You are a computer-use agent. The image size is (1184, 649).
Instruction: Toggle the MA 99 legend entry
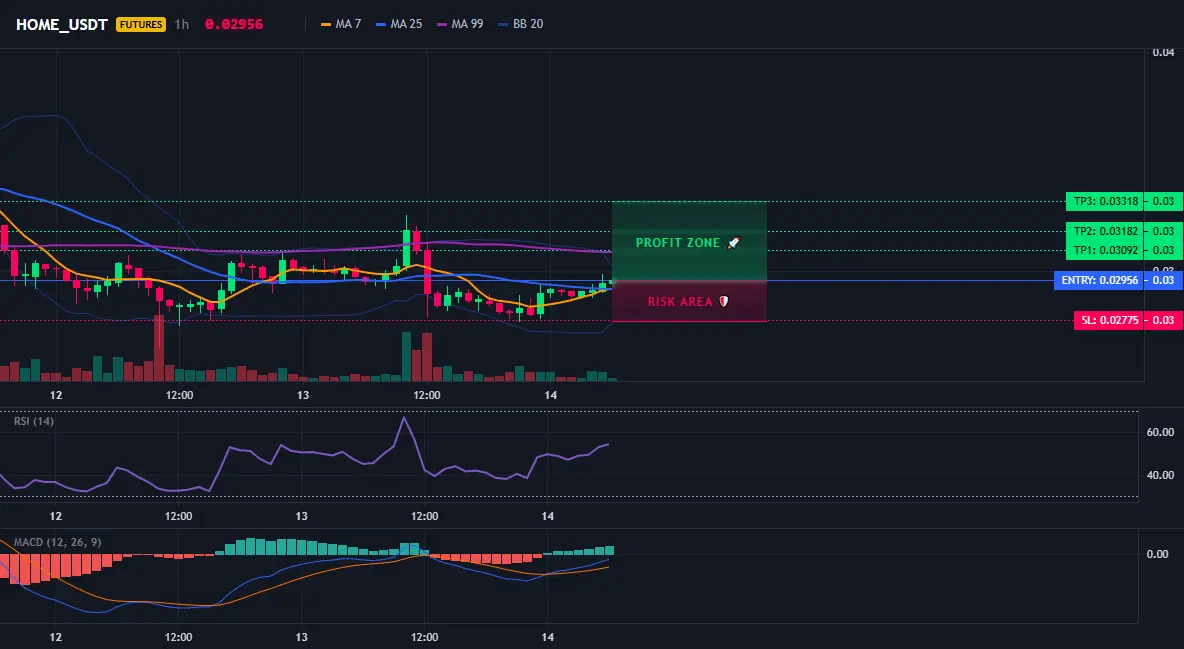point(460,24)
